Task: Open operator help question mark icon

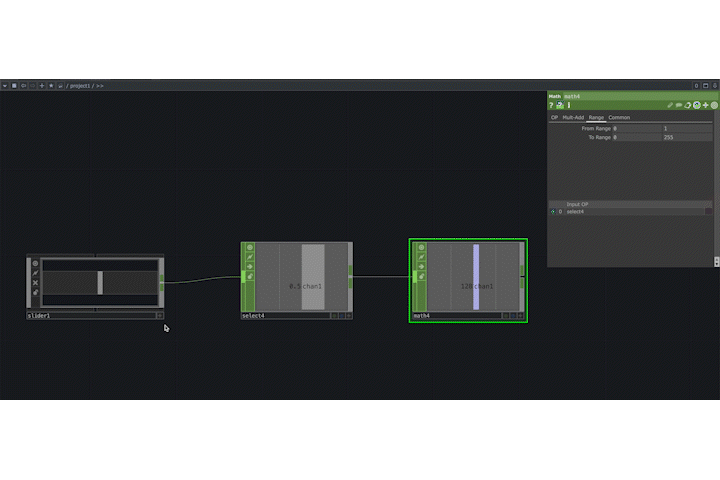Action: (x=551, y=105)
